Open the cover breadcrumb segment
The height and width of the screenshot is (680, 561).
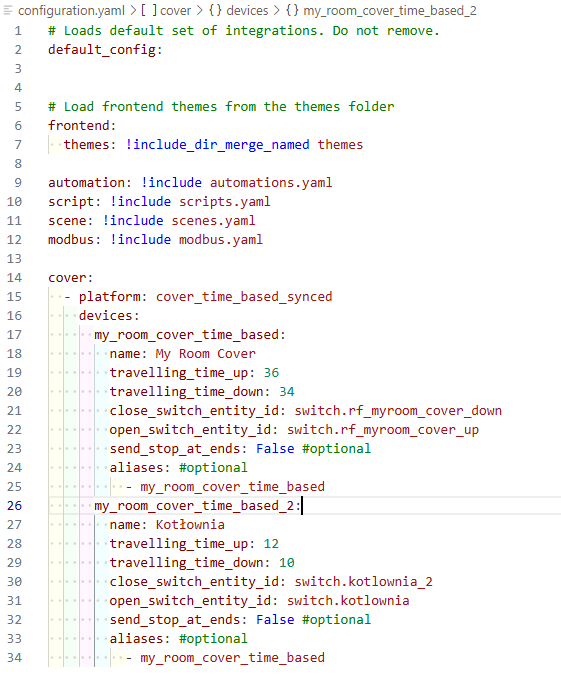tap(176, 10)
